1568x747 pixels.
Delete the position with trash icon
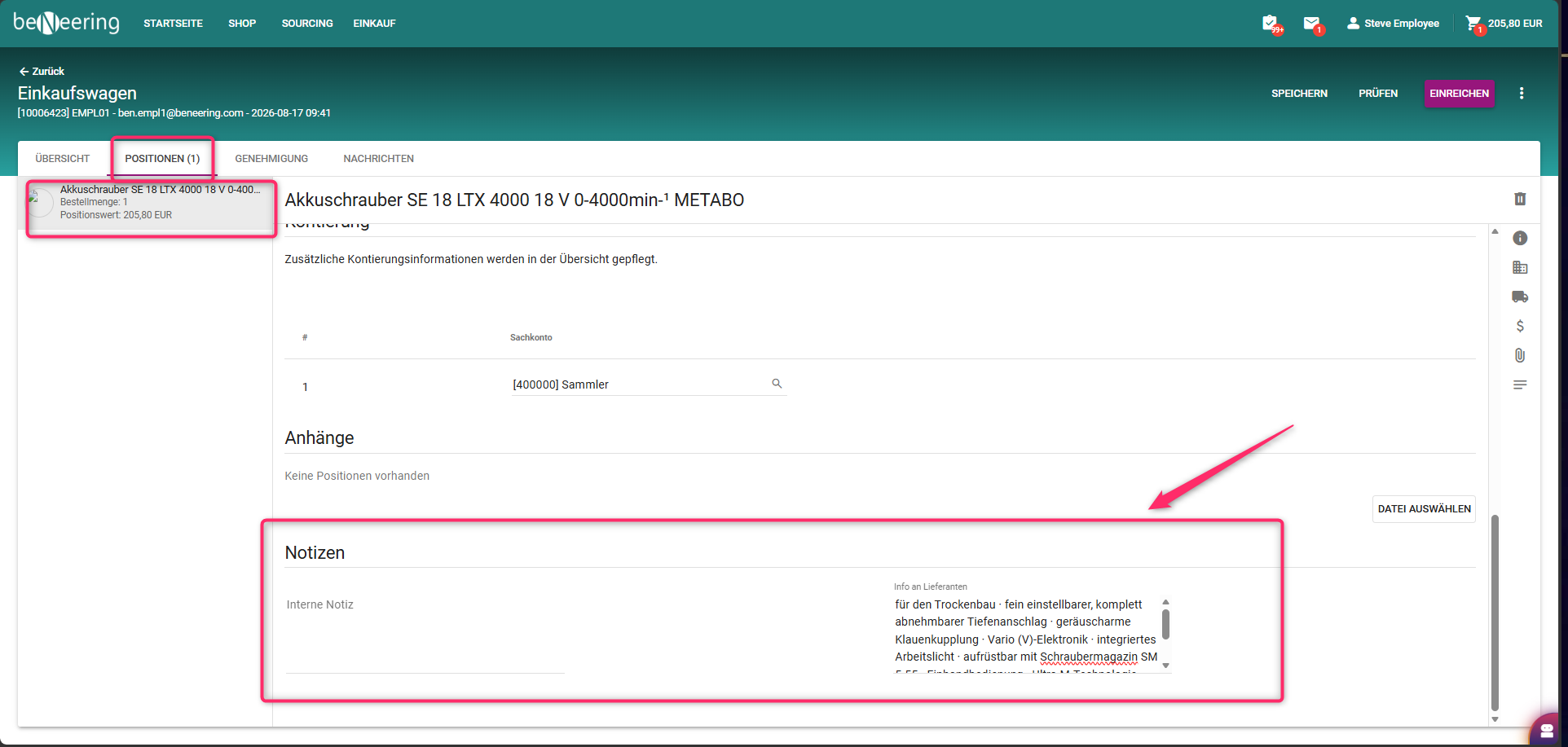1520,199
